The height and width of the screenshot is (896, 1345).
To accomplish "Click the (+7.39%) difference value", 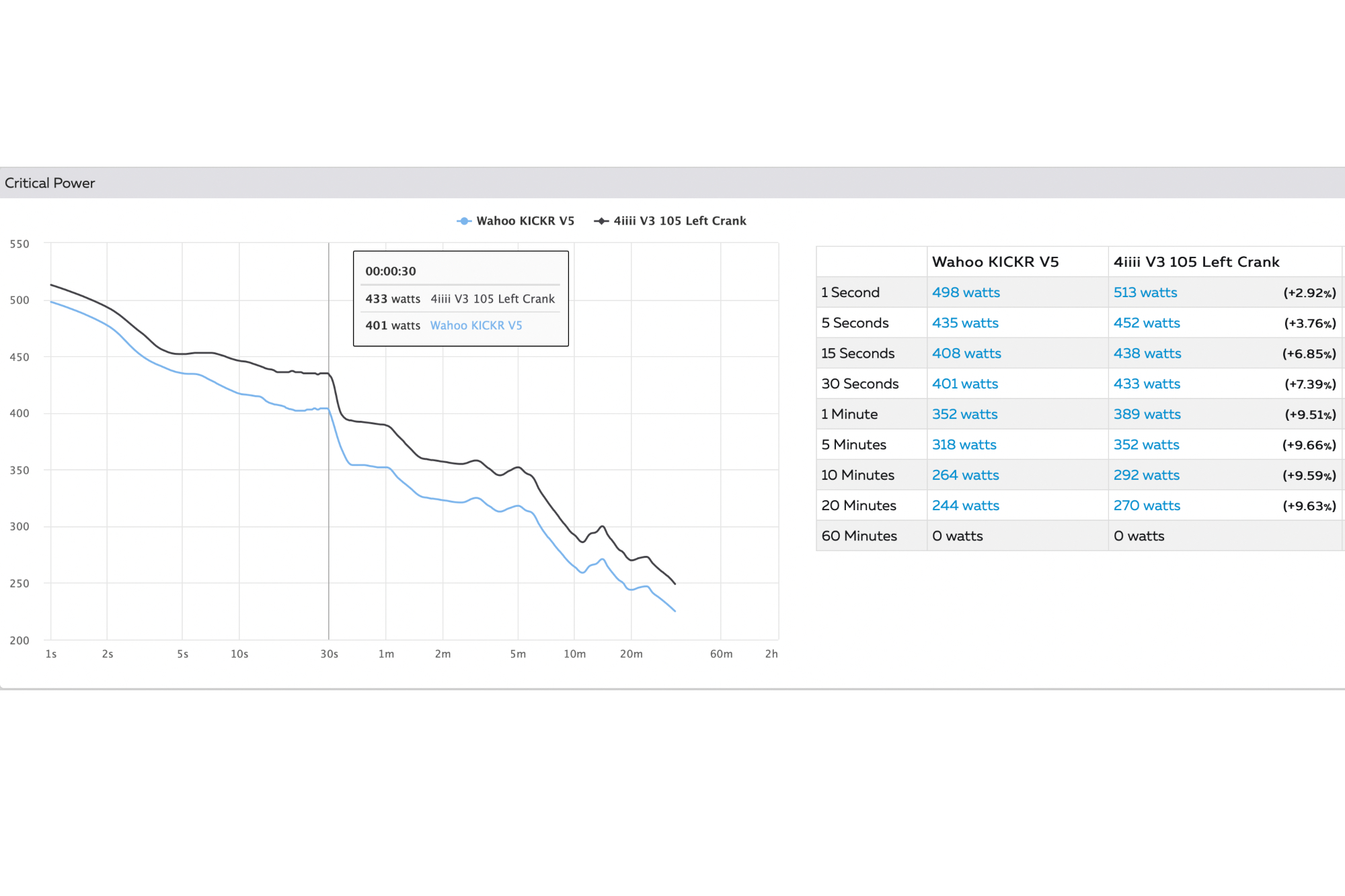I will point(1309,384).
